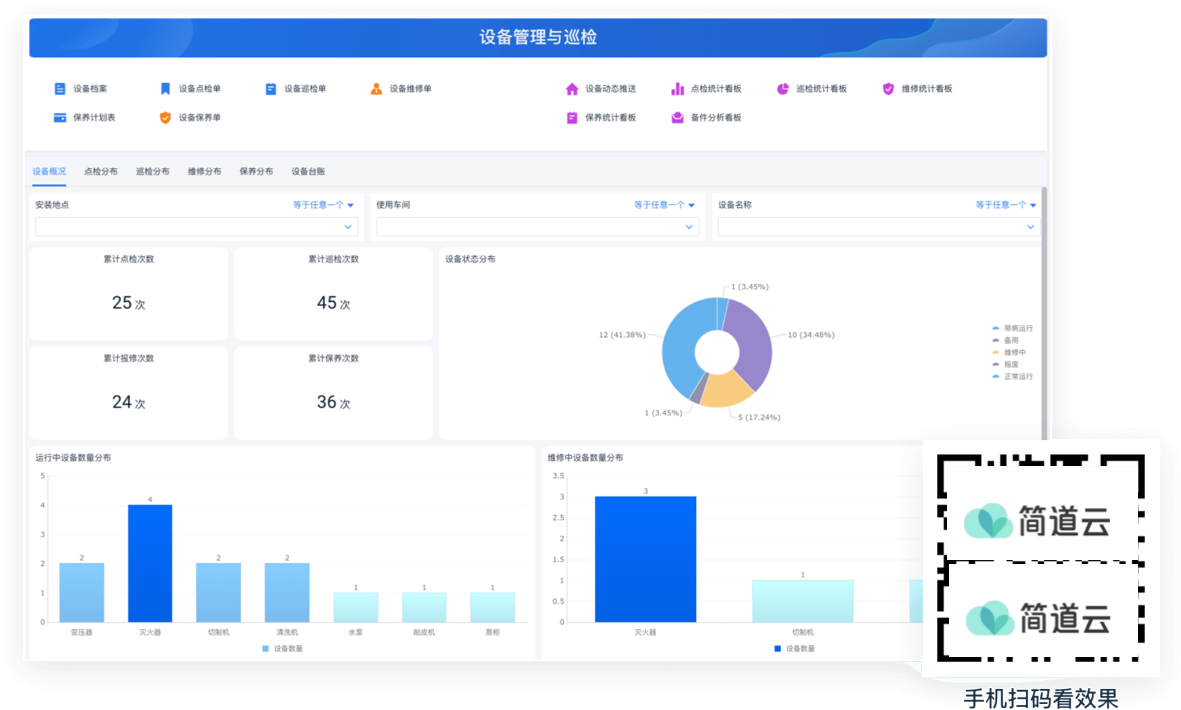The width and height of the screenshot is (1181, 710).
Task: Toggle the 报废 legend entry
Action: point(1006,364)
